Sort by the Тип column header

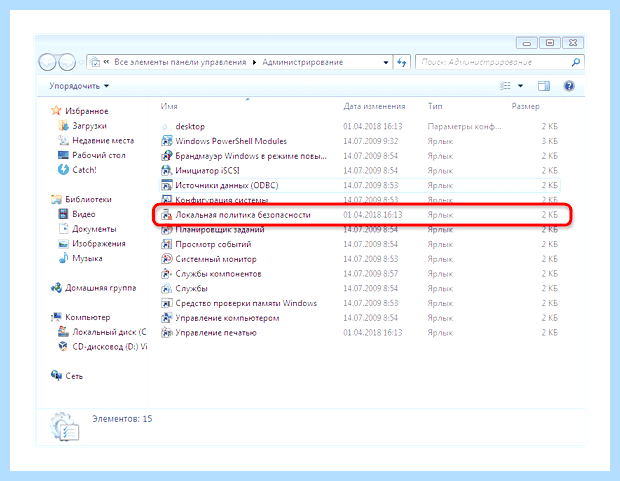click(x=435, y=106)
